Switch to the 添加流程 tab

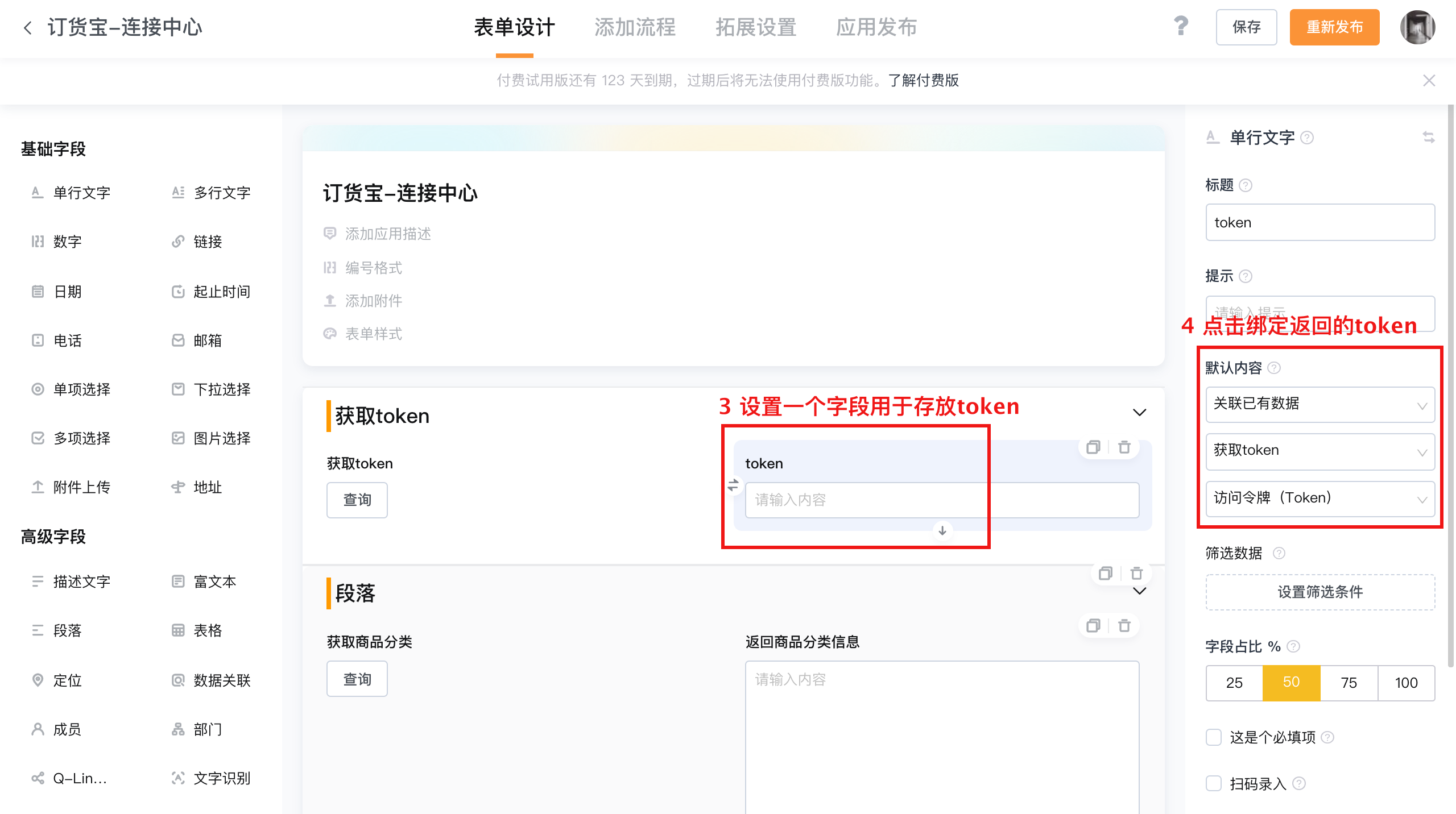coord(635,27)
